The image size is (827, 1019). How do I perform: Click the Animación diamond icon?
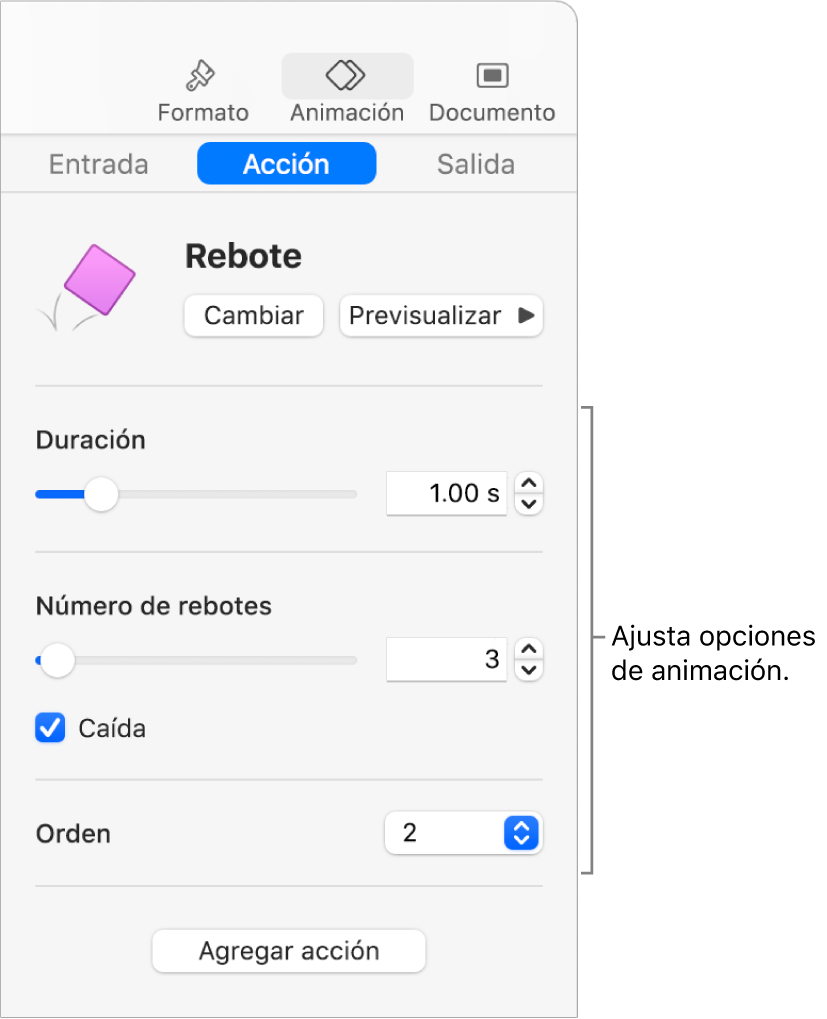[x=347, y=75]
